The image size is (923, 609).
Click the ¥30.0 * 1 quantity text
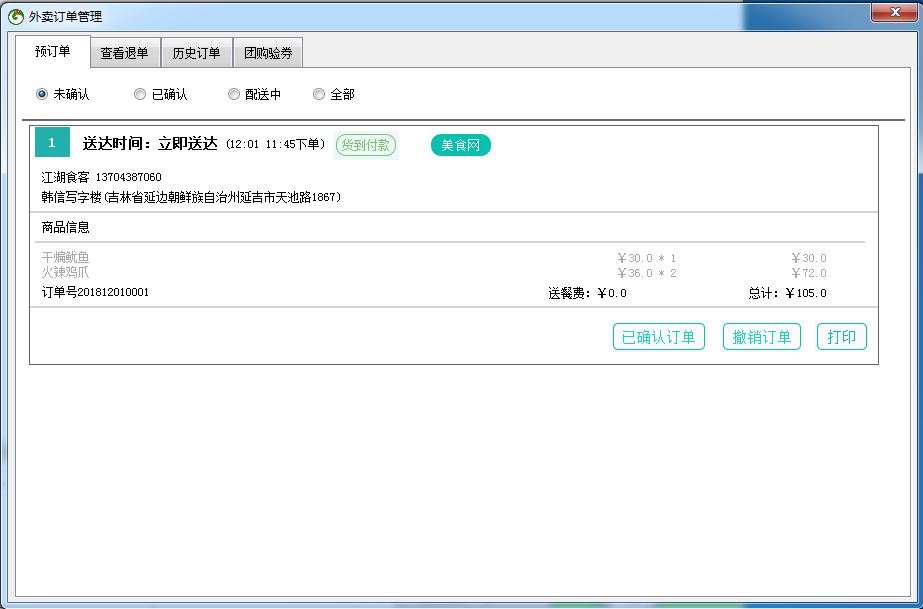(x=647, y=258)
